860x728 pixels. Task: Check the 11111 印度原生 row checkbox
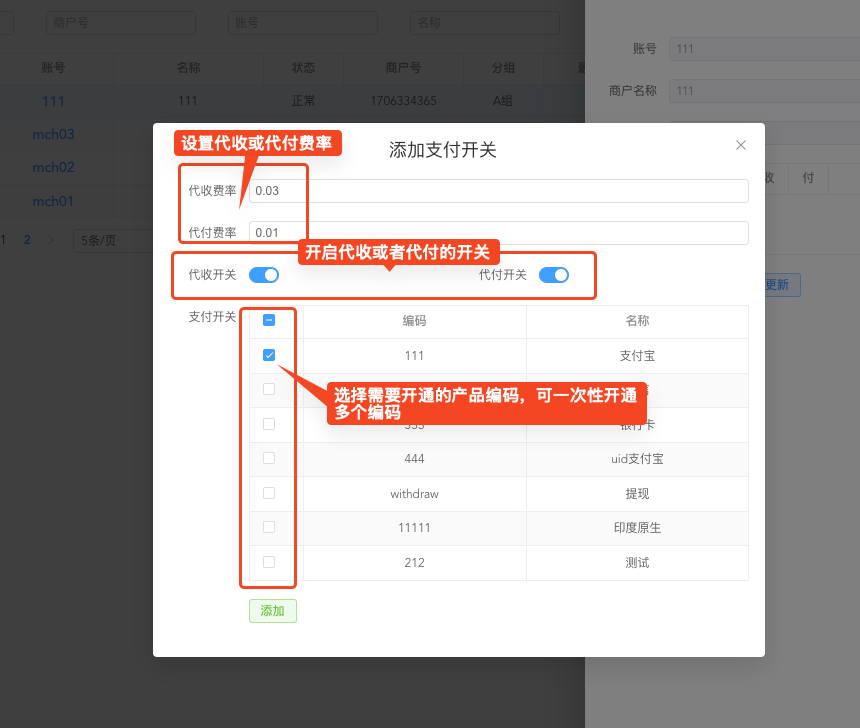tap(268, 527)
